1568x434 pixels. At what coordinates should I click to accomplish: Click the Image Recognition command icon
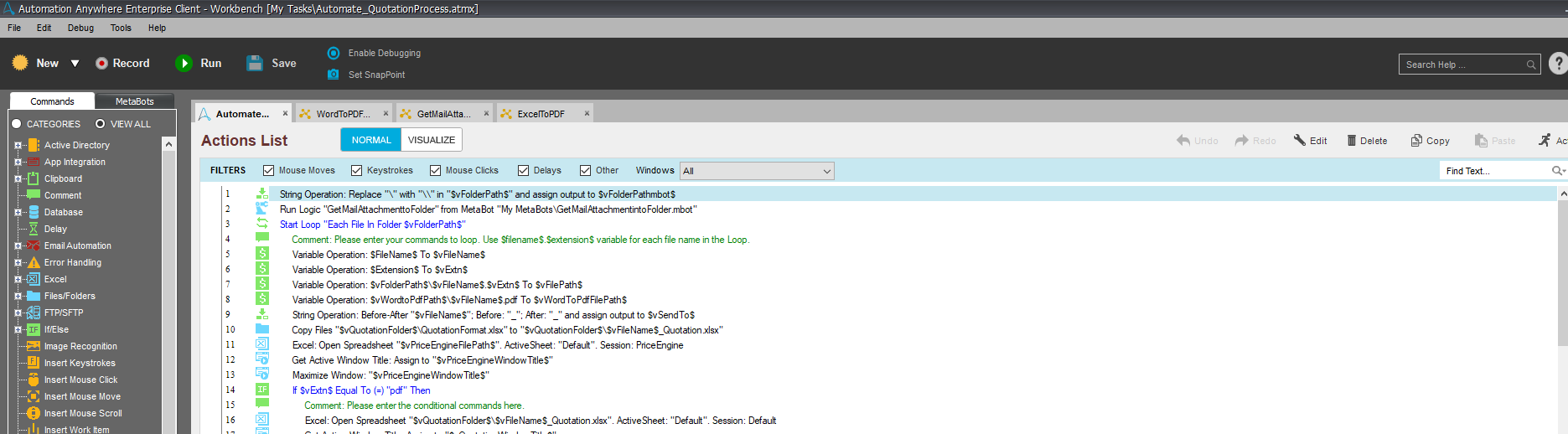tap(34, 346)
